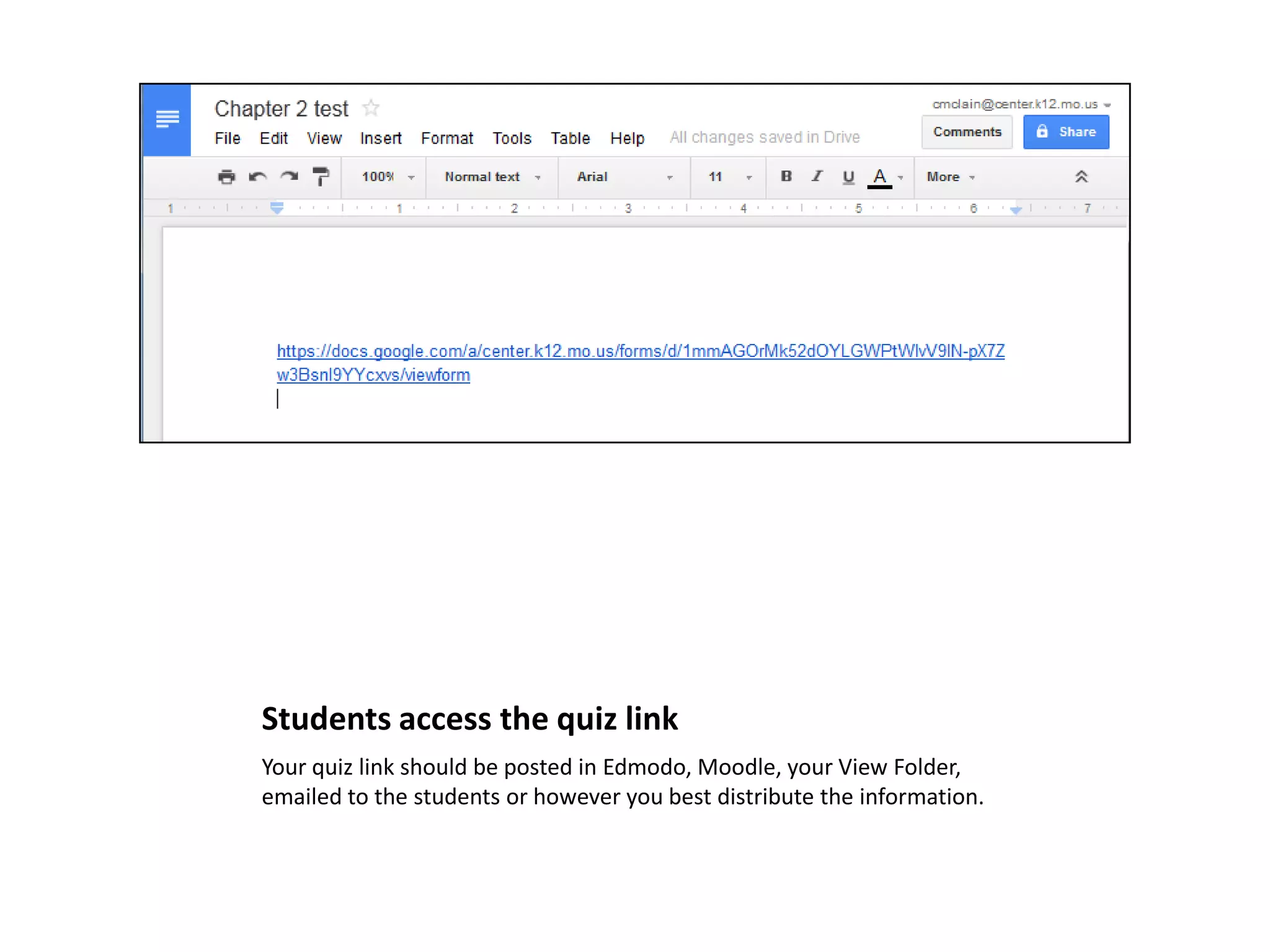1270x952 pixels.
Task: Expand the More toolbar options
Action: pos(951,177)
